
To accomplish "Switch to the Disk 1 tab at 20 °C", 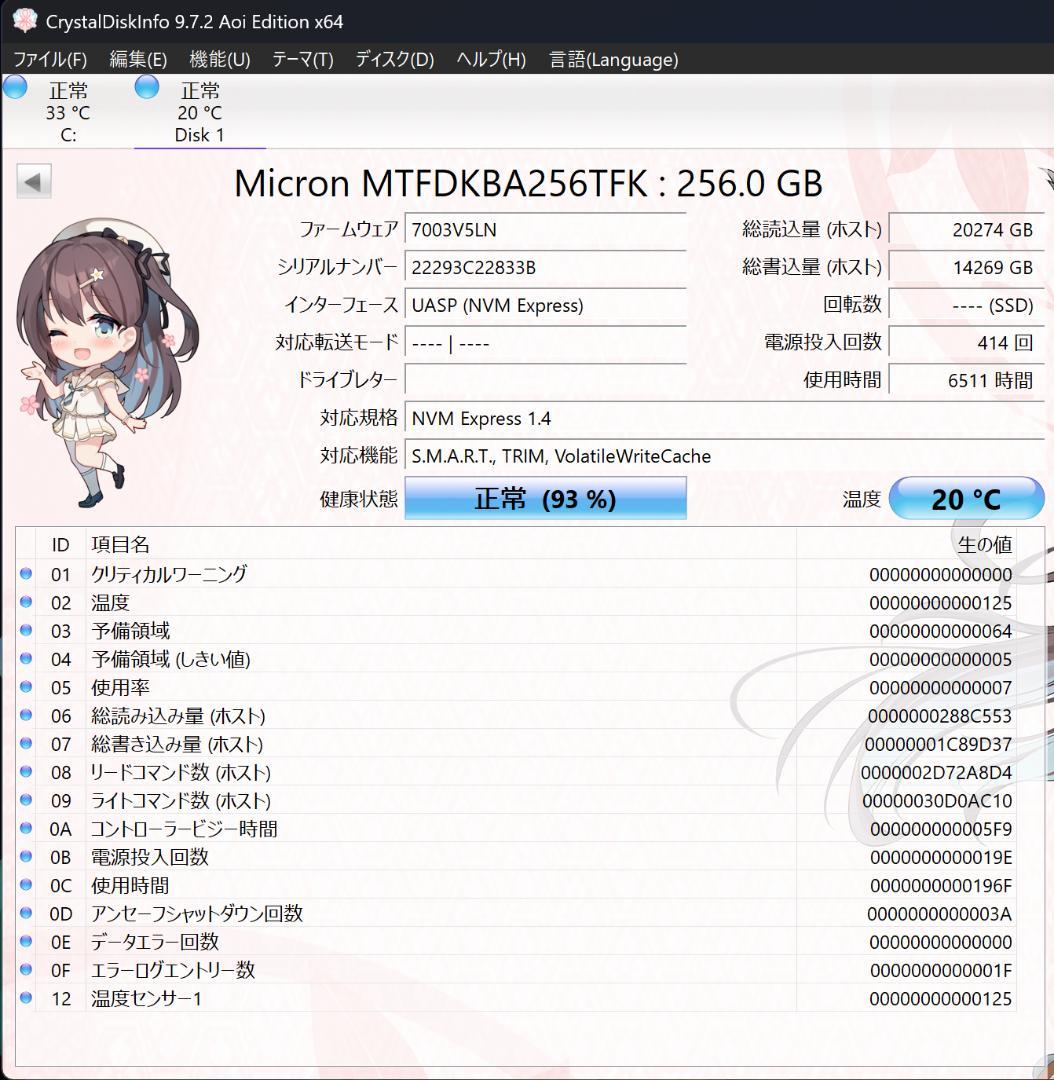I will click(200, 112).
